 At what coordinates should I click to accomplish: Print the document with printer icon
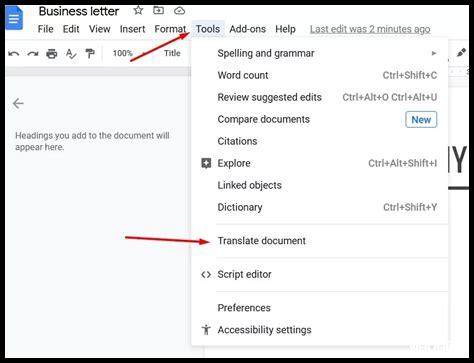[x=52, y=53]
